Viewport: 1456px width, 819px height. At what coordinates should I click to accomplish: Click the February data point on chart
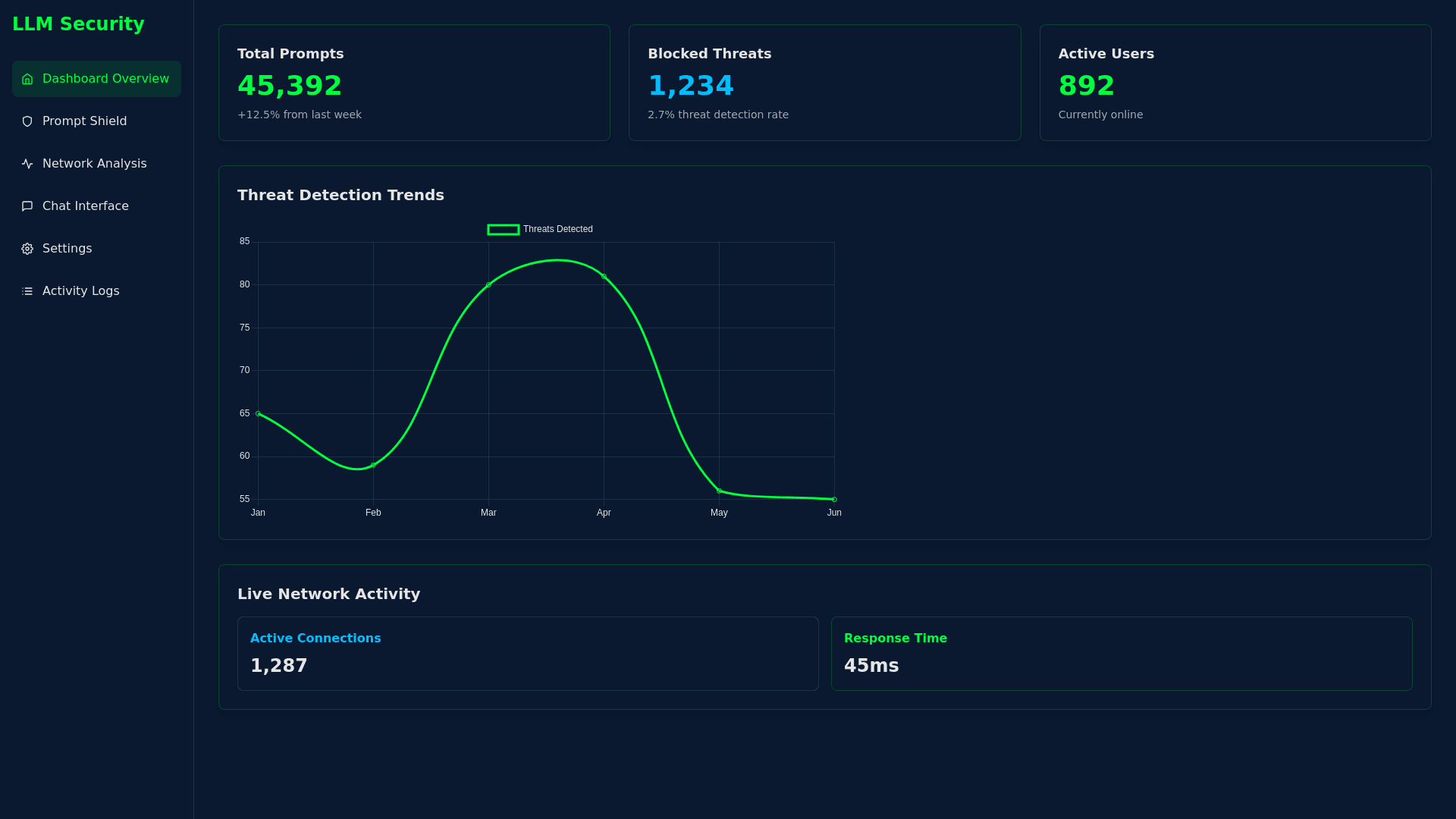tap(373, 465)
